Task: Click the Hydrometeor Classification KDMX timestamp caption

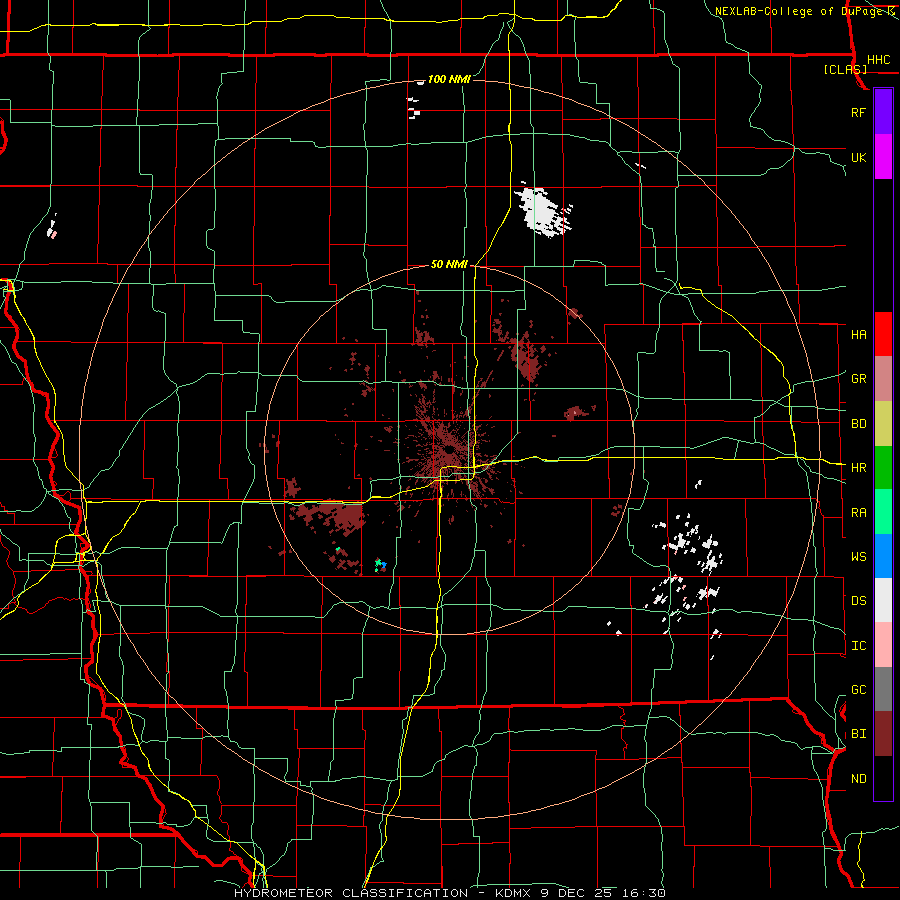Action: click(450, 893)
